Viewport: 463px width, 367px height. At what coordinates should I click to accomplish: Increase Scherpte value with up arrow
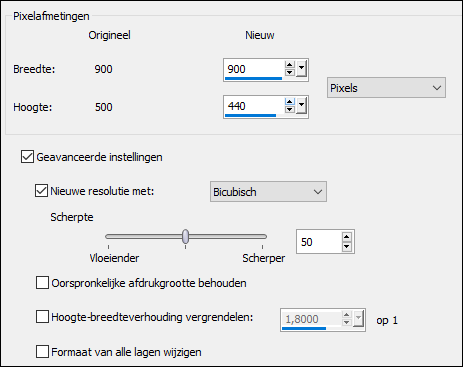(347, 237)
